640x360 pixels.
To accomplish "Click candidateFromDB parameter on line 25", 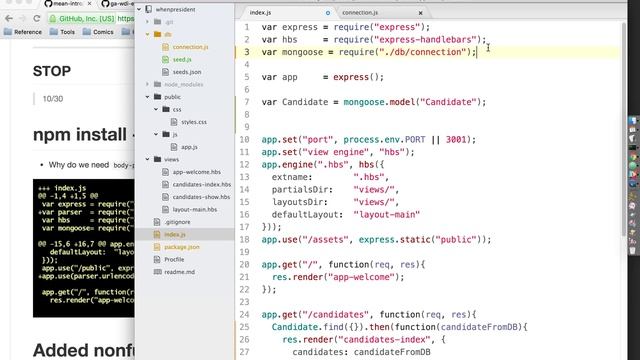I will click(x=479, y=327).
